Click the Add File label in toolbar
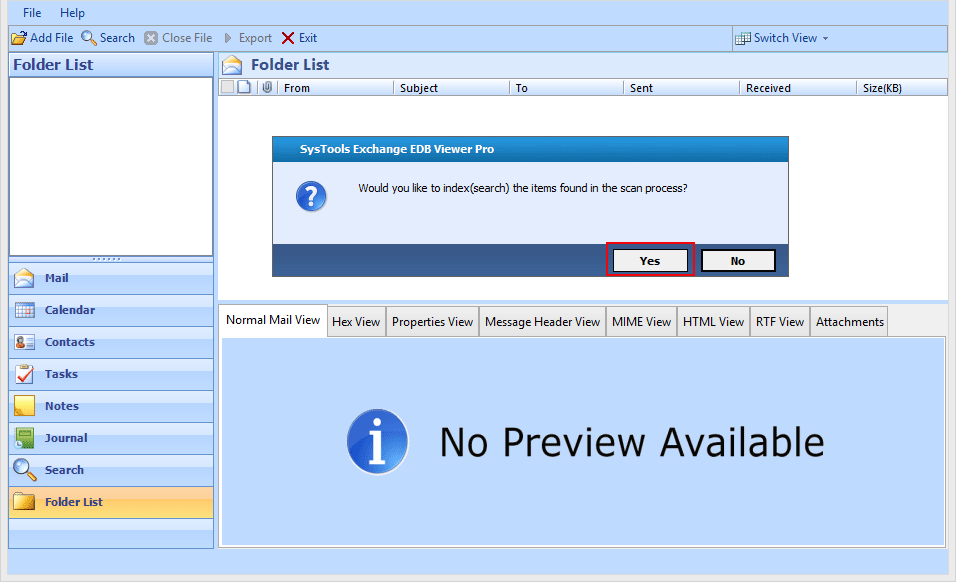This screenshot has width=956, height=582. click(52, 38)
